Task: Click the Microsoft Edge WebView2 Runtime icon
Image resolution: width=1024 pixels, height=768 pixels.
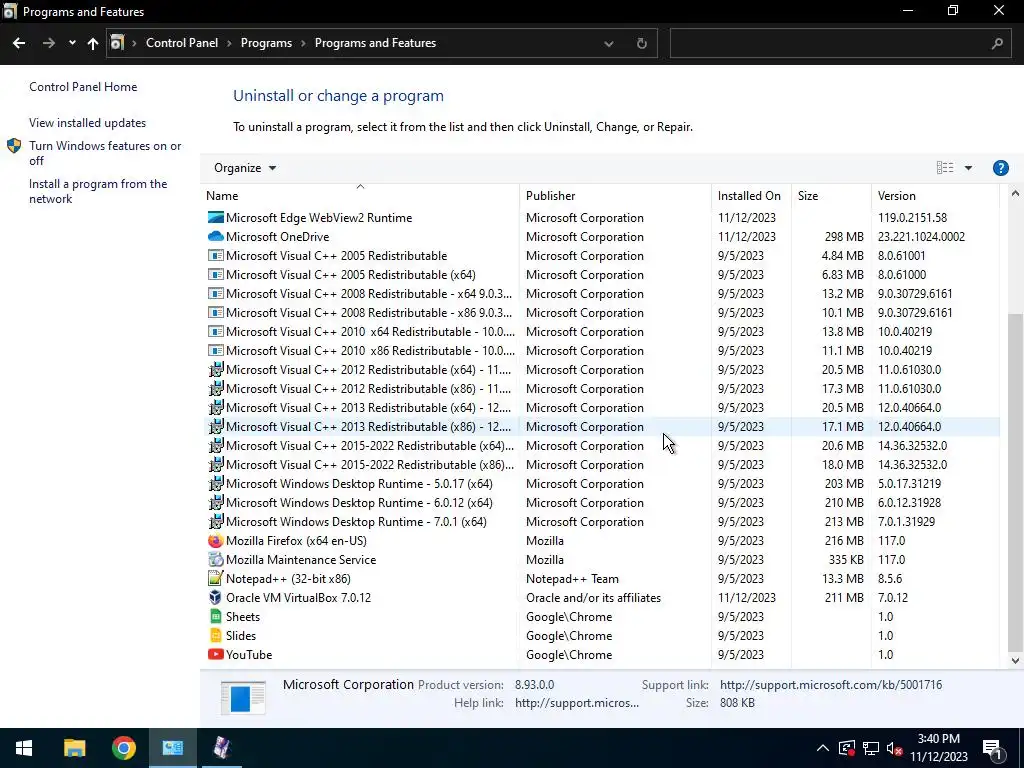Action: coord(216,217)
